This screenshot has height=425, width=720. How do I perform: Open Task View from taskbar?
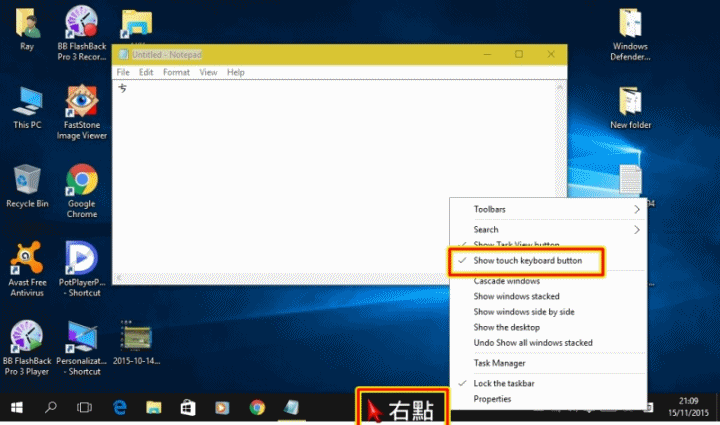(x=84, y=408)
